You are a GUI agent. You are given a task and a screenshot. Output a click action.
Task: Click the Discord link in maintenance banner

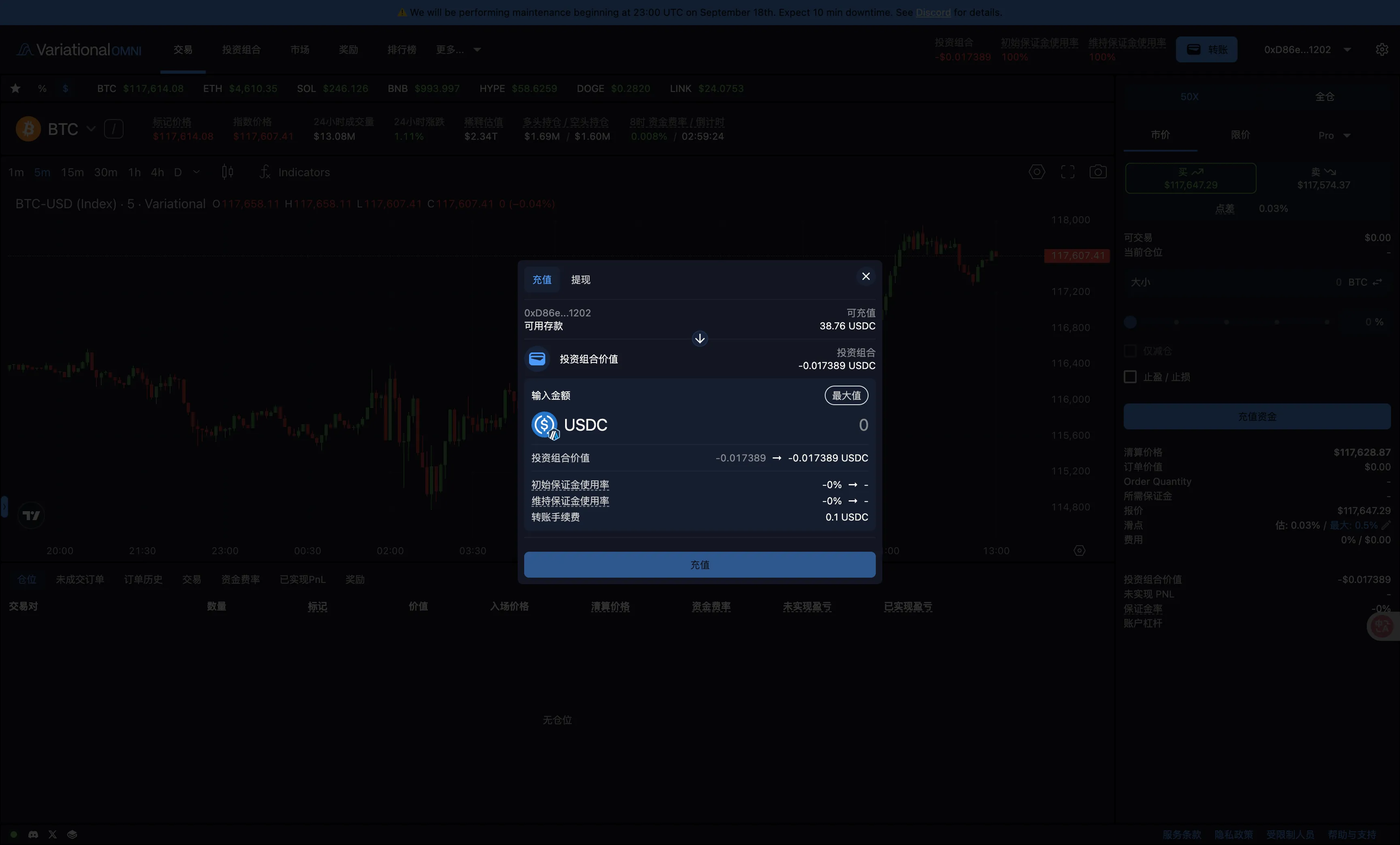coord(933,13)
